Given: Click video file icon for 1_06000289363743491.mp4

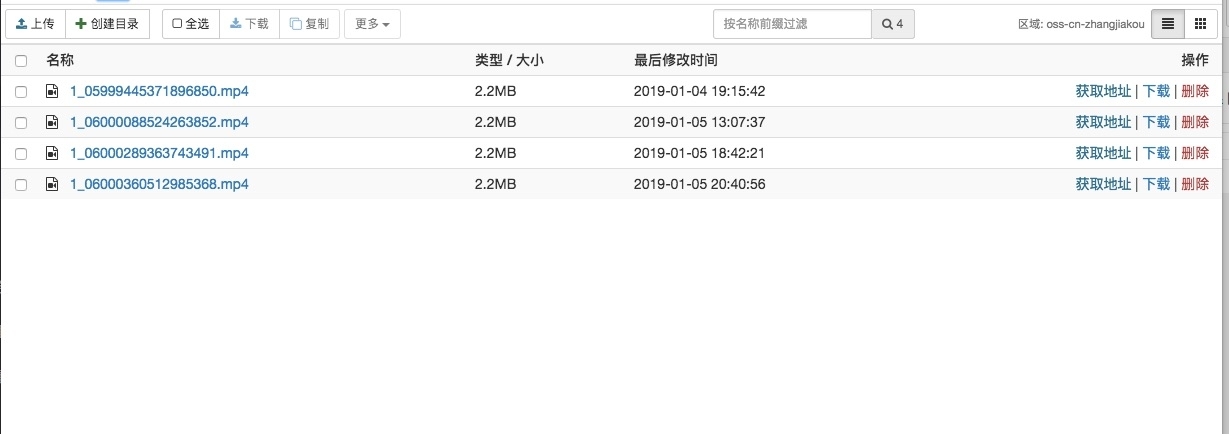Looking at the screenshot, I should [x=52, y=153].
